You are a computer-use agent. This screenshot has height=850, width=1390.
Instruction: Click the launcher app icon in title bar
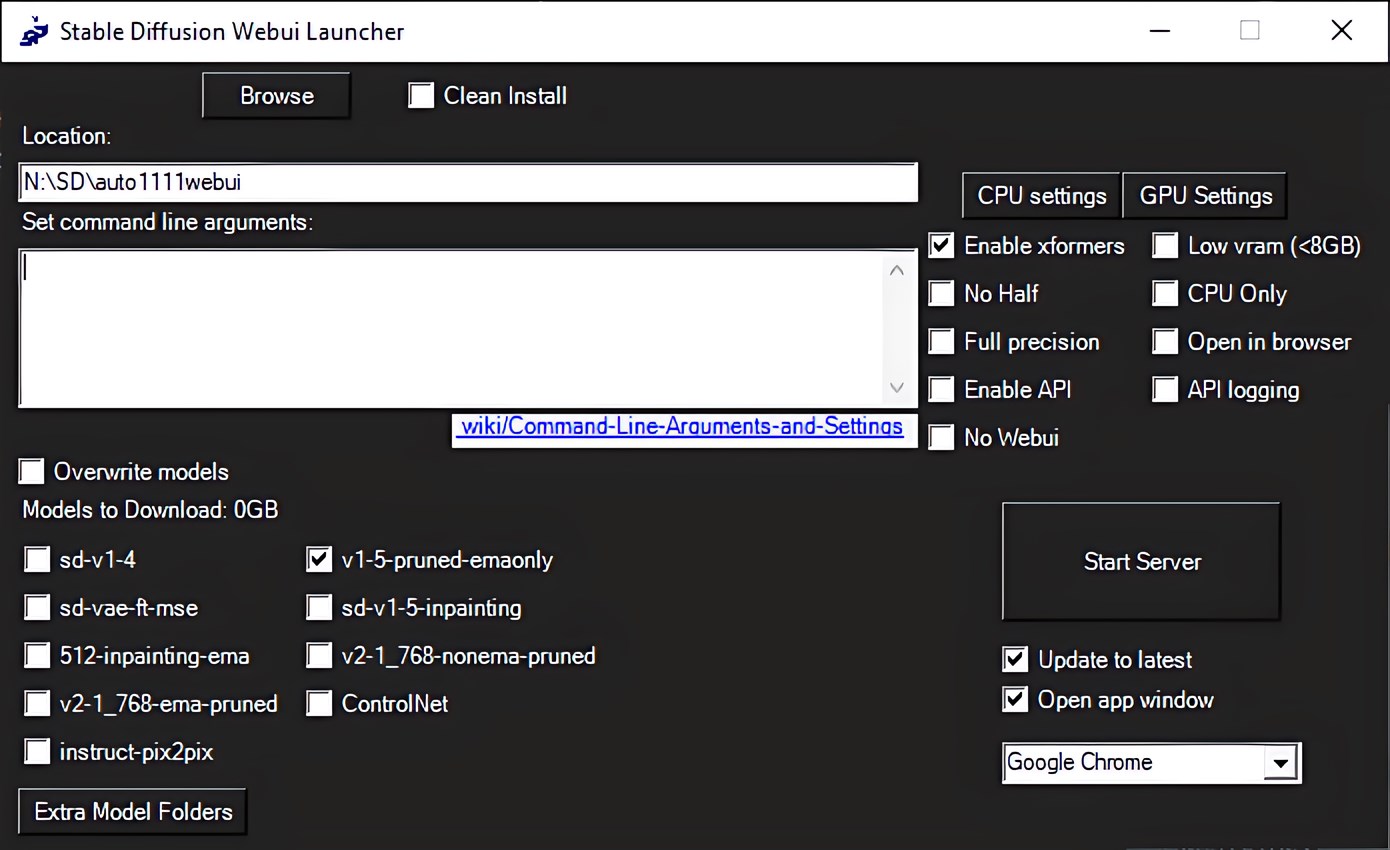pyautogui.click(x=34, y=31)
